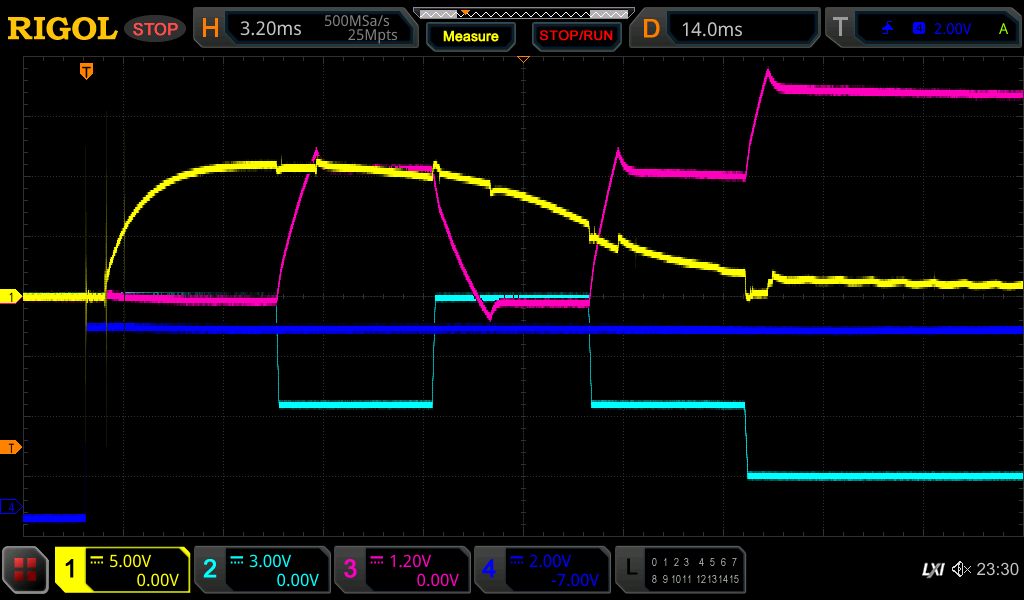Open the red grid function menu icon

tap(25, 570)
